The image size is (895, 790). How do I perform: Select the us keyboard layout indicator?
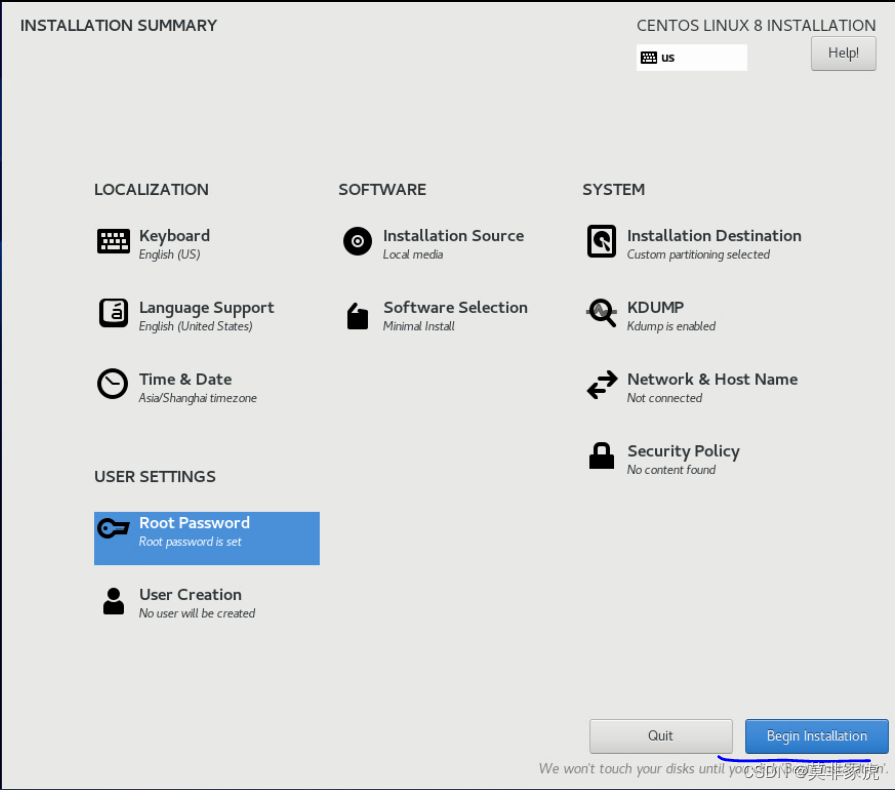(x=691, y=58)
